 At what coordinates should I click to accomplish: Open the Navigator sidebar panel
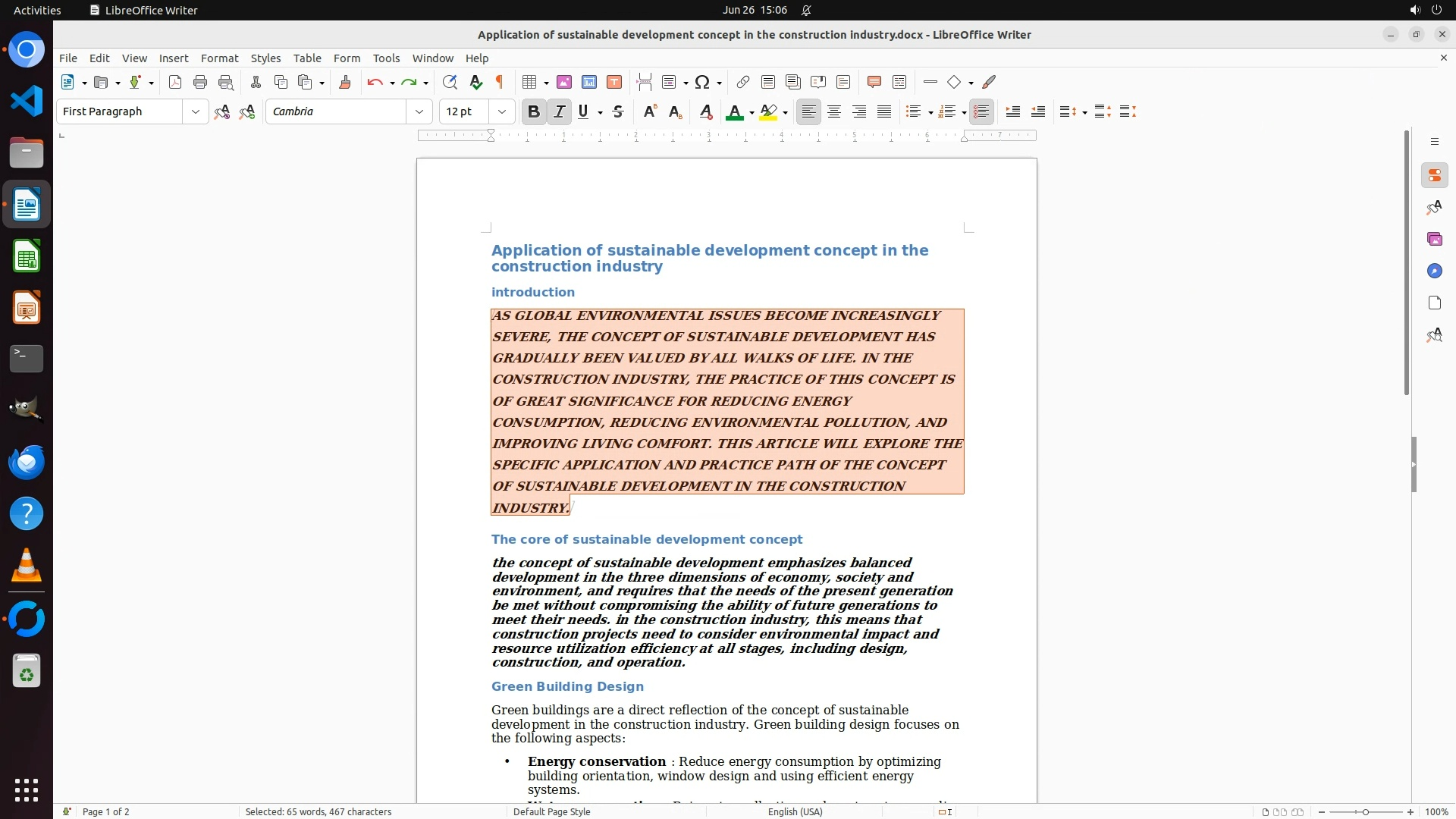coord(1434,271)
